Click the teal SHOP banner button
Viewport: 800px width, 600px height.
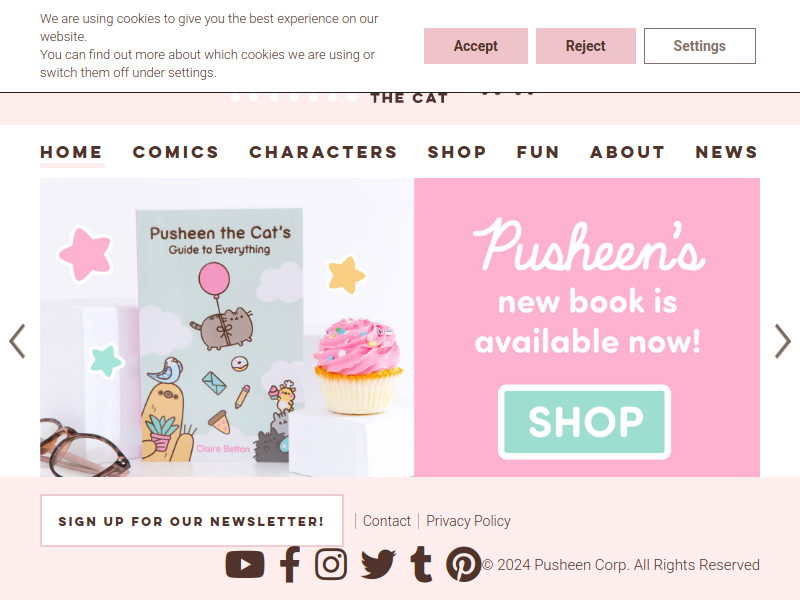click(584, 422)
